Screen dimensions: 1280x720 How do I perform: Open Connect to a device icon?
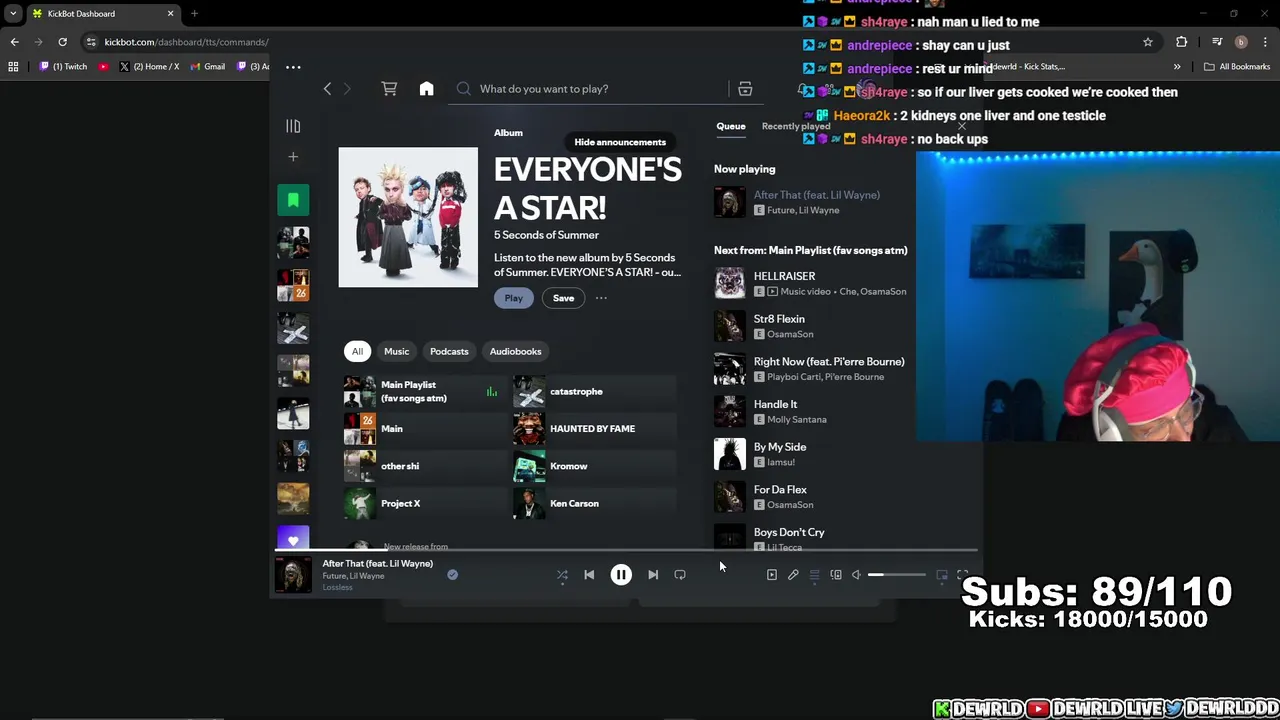pos(836,575)
